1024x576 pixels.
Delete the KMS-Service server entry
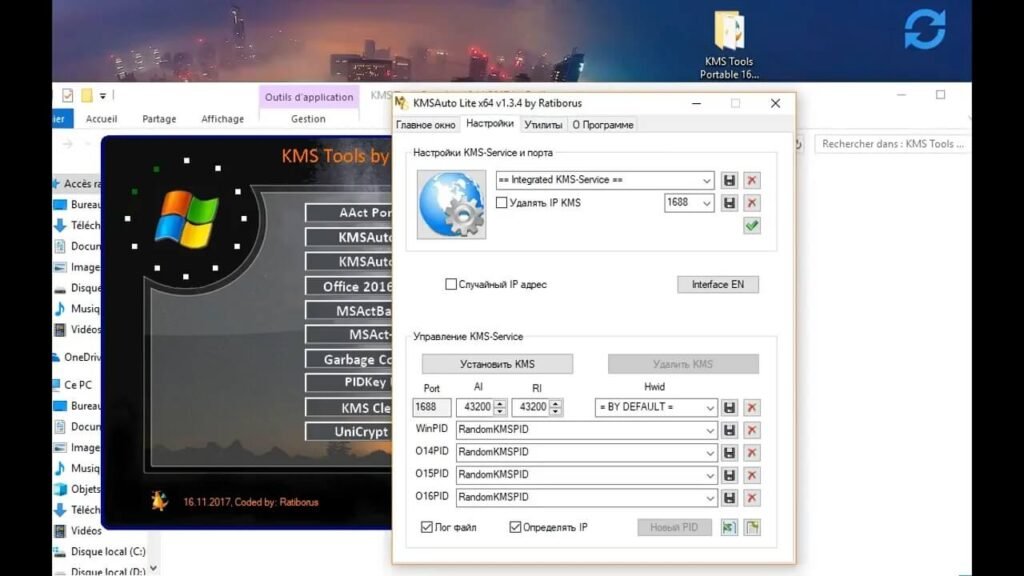[752, 180]
